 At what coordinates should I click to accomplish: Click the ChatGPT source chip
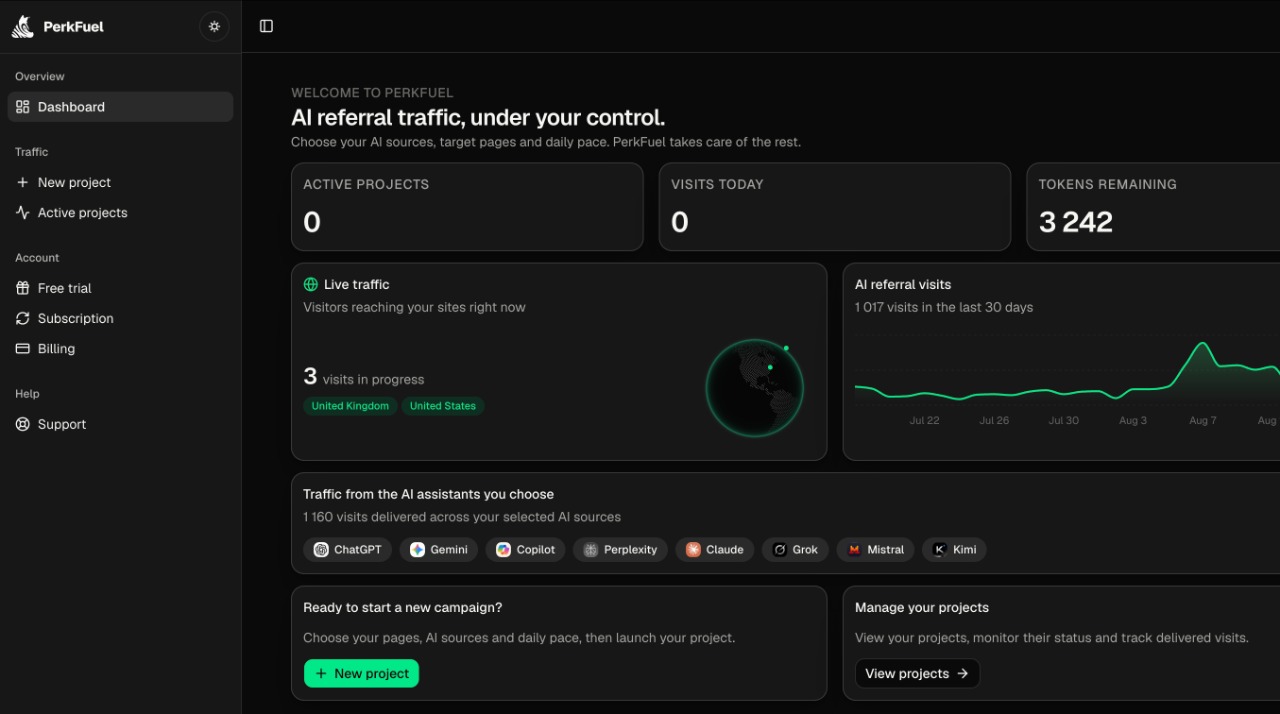347,549
